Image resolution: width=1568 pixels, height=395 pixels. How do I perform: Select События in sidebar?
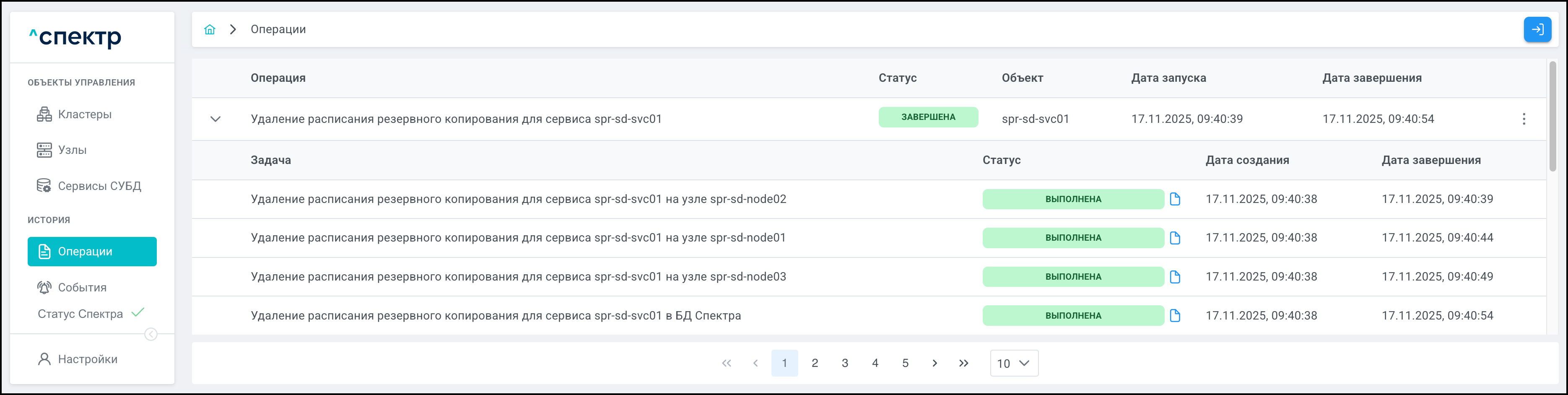click(x=82, y=287)
